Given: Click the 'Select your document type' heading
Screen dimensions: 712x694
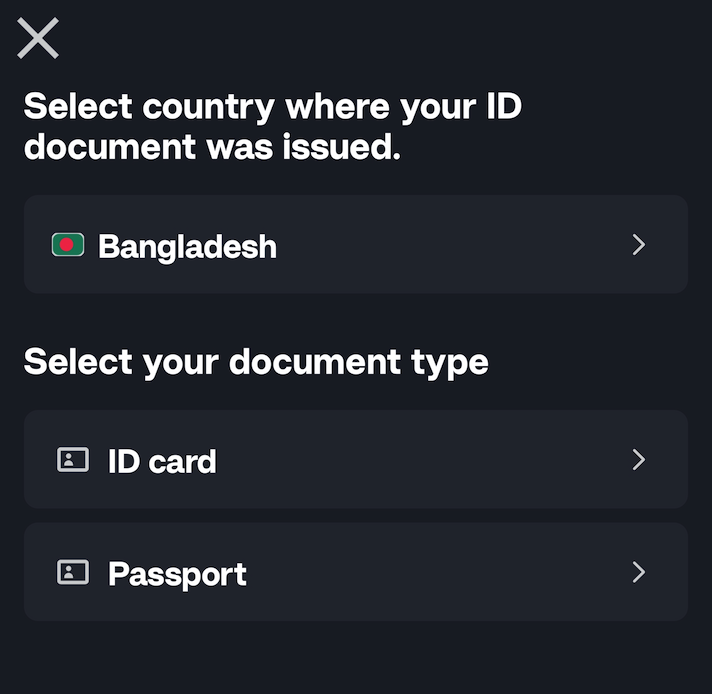Looking at the screenshot, I should click(x=256, y=363).
